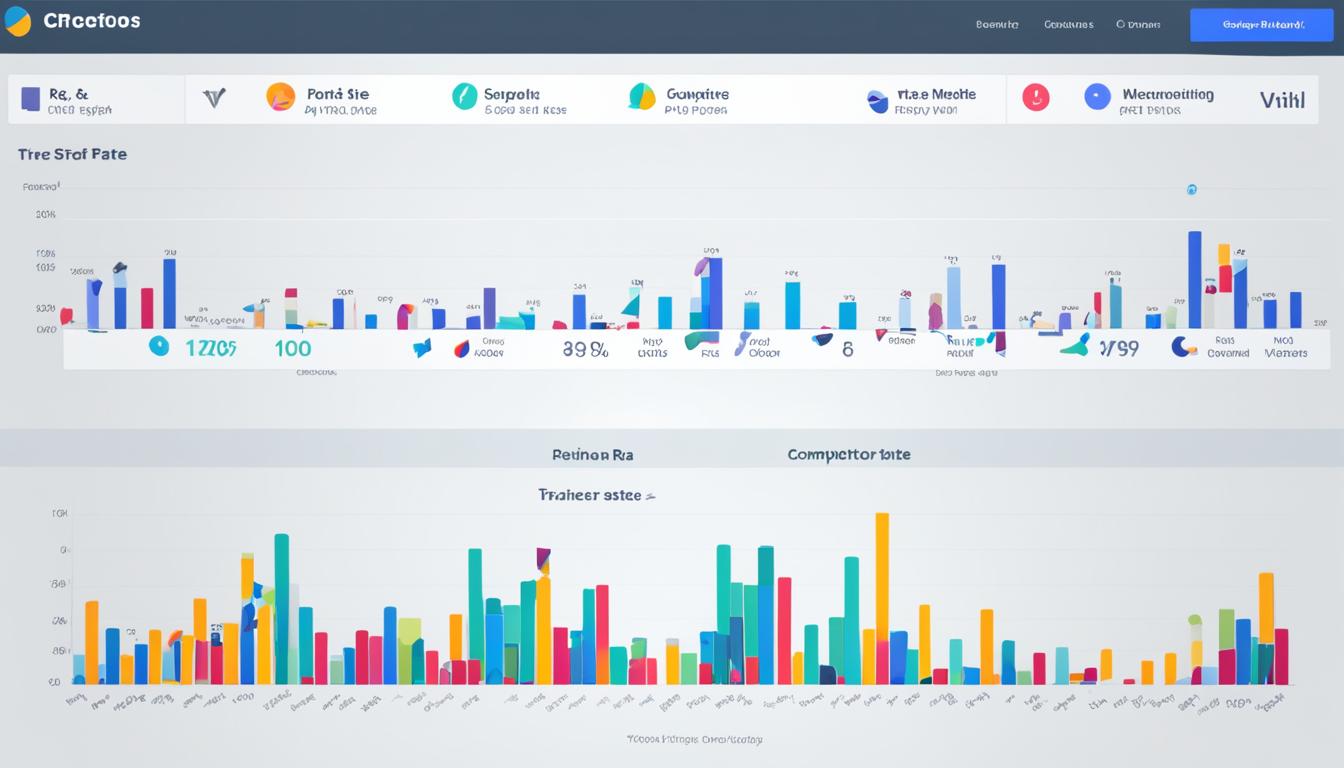Switch to the 'Compertor tate' tab

tap(849, 454)
